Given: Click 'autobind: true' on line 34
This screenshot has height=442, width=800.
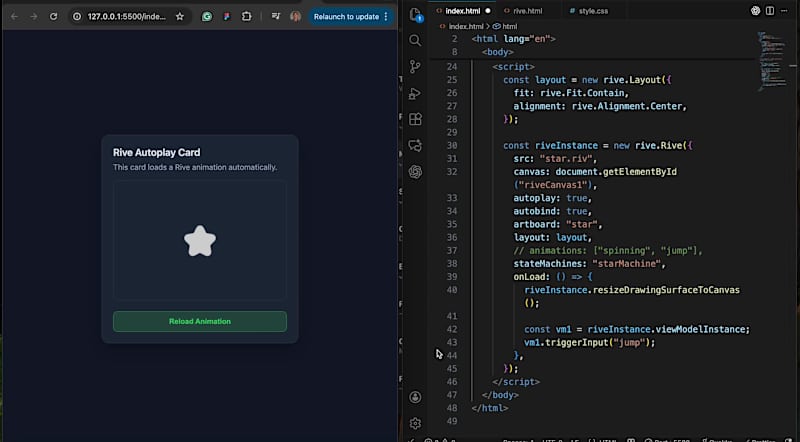Looking at the screenshot, I should pyautogui.click(x=553, y=211).
